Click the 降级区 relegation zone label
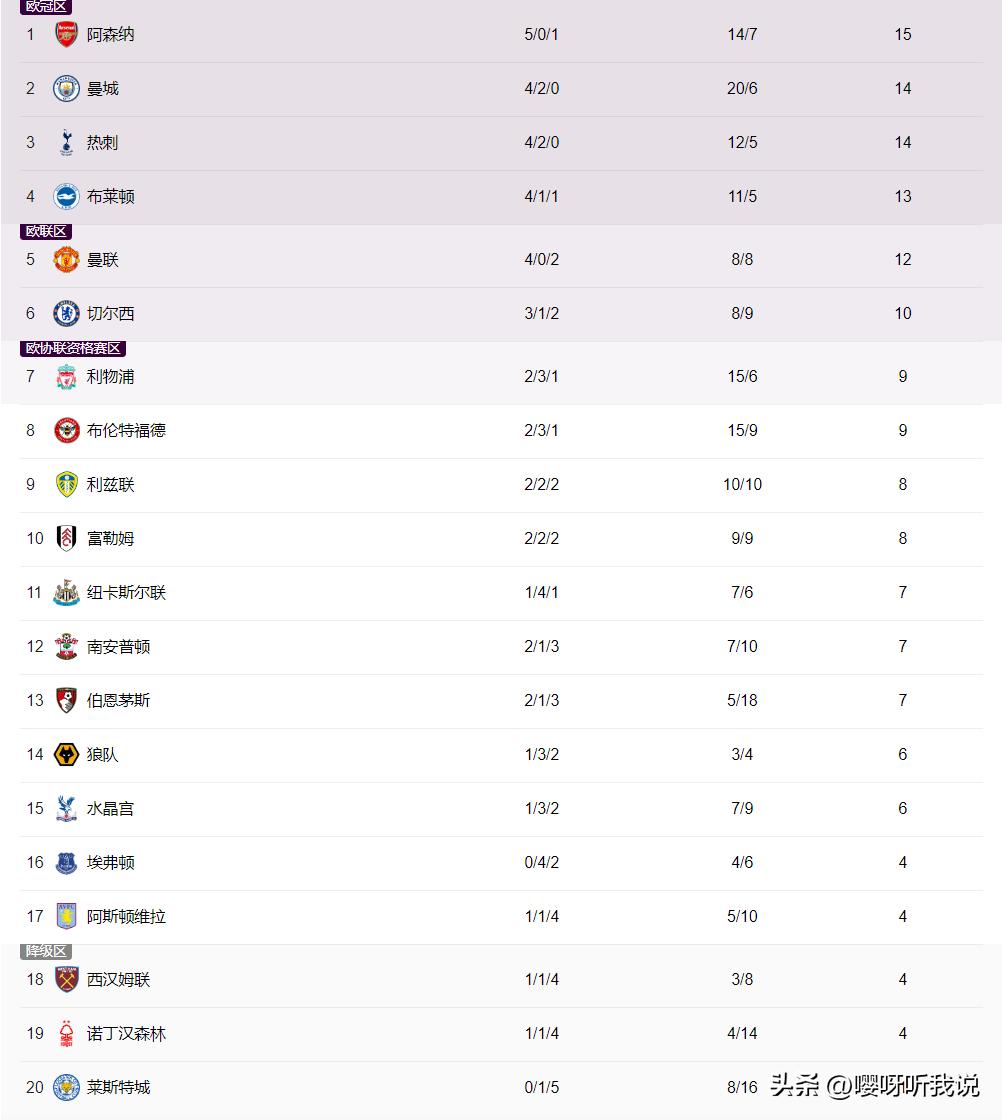The height and width of the screenshot is (1120, 1002). [x=46, y=951]
